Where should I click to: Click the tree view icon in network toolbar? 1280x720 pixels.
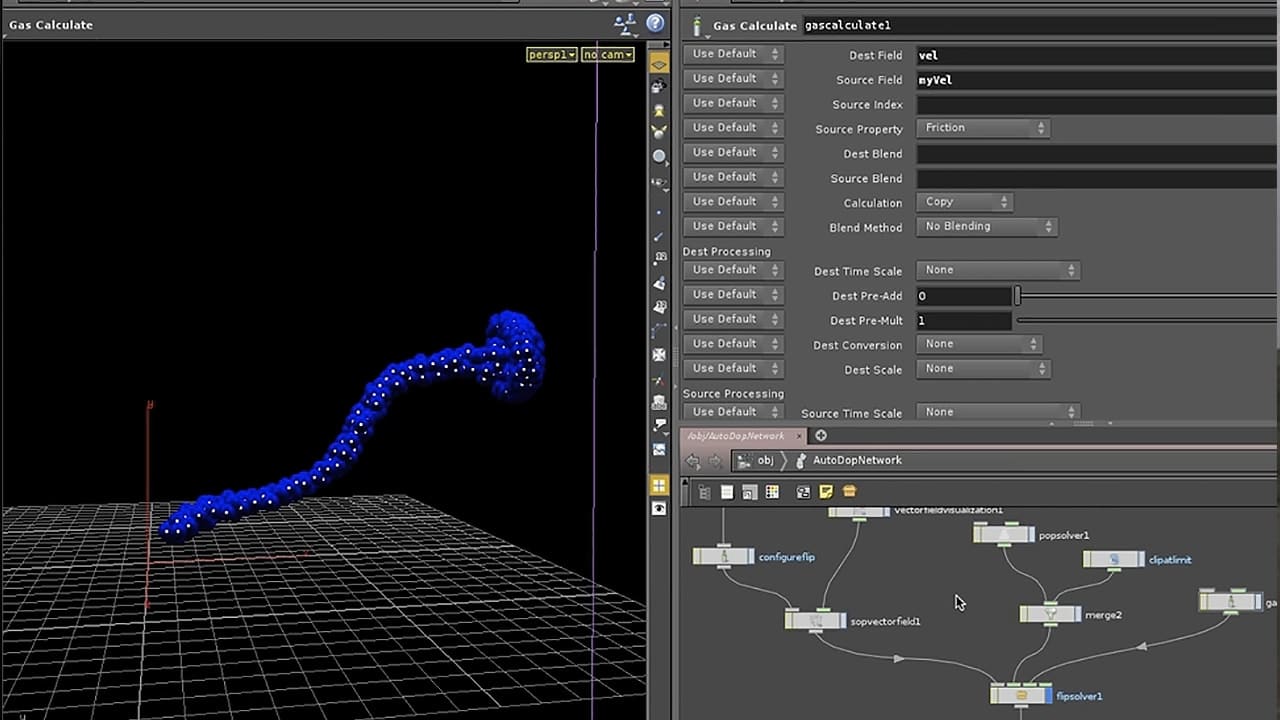(x=705, y=492)
